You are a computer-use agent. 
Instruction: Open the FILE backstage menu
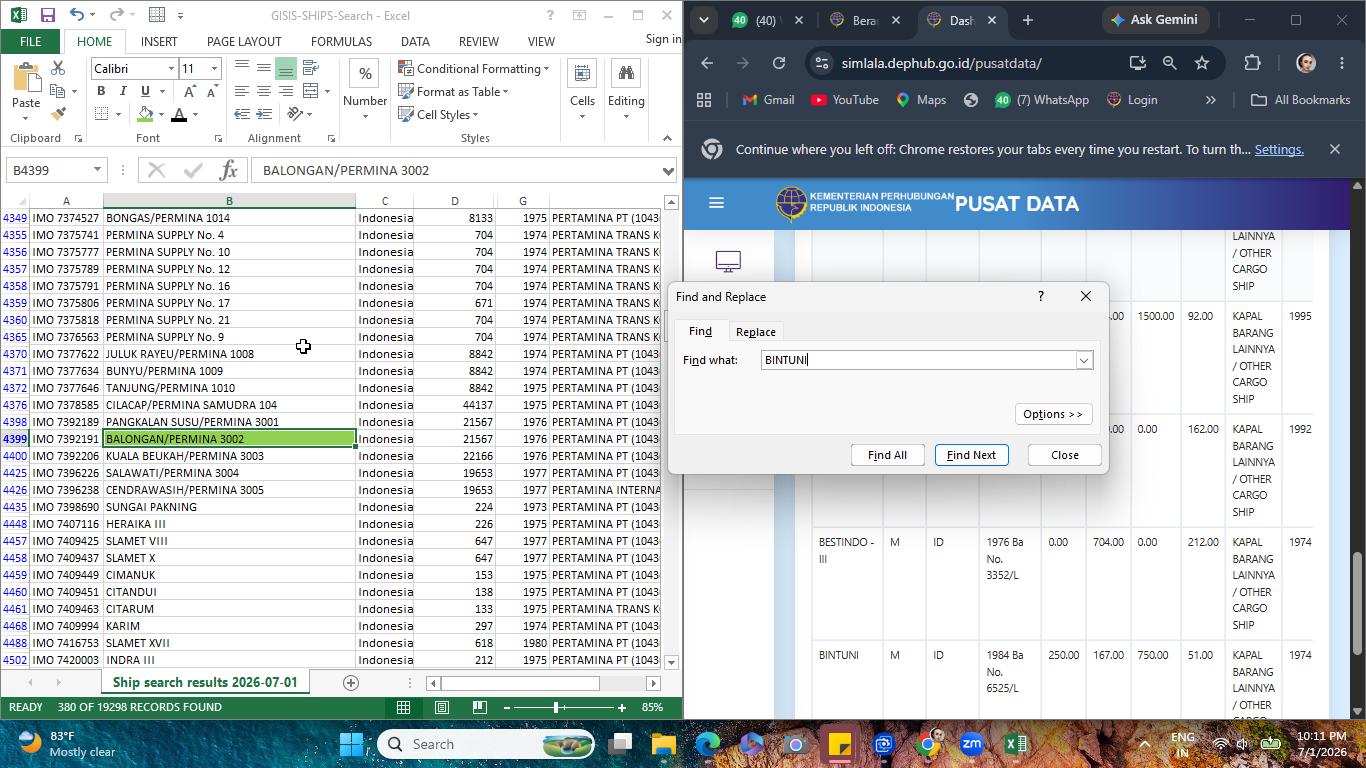click(30, 41)
